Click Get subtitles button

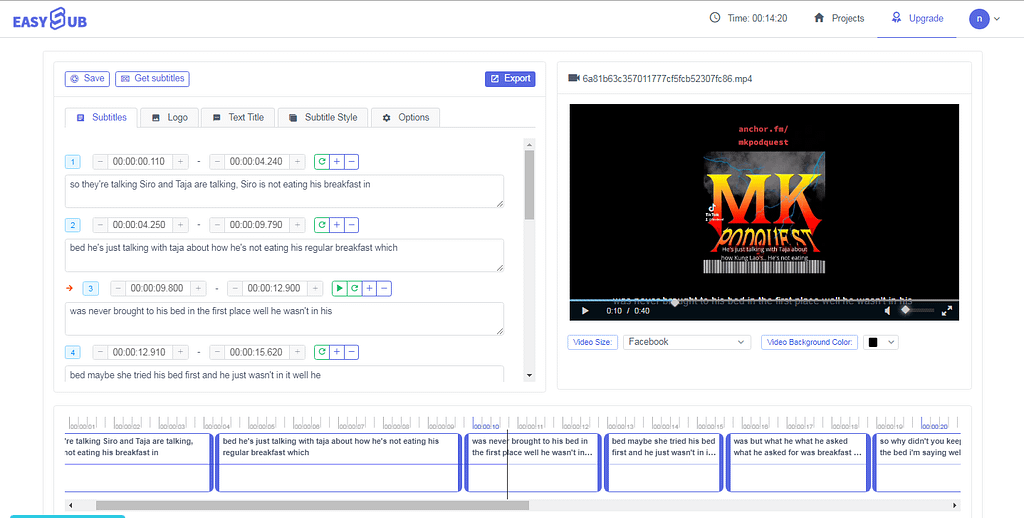coord(152,78)
